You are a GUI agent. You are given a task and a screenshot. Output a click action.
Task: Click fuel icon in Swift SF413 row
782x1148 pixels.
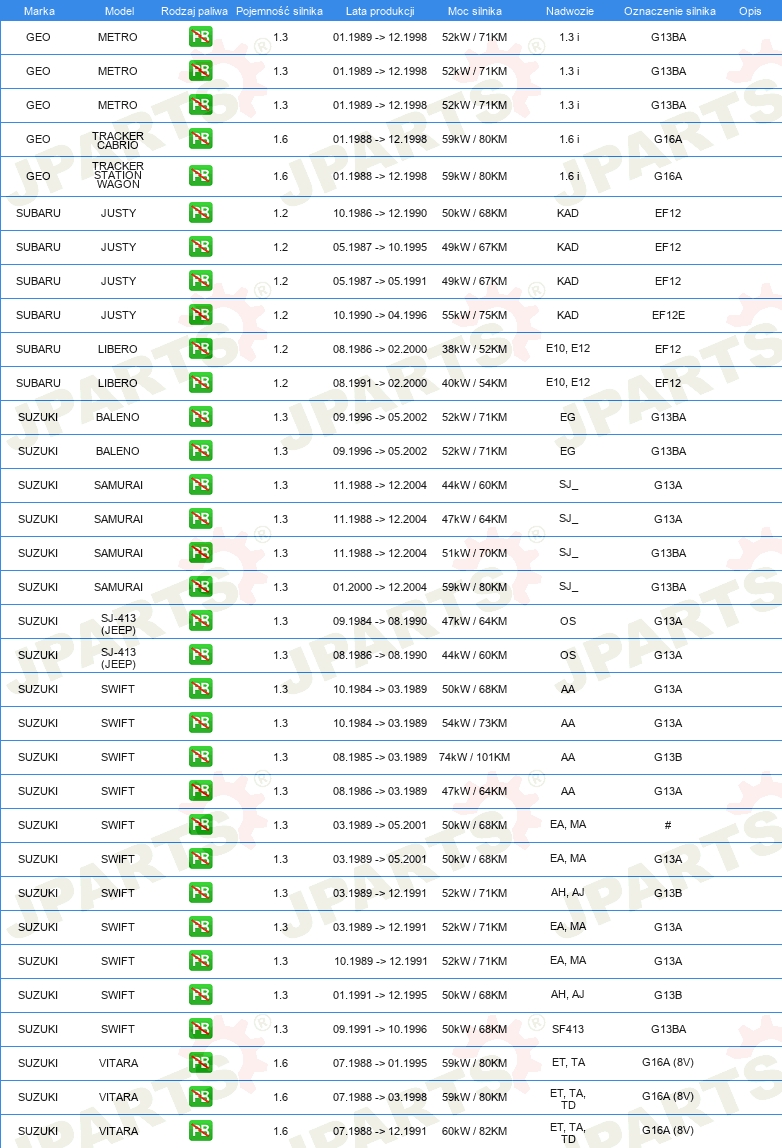[201, 1029]
